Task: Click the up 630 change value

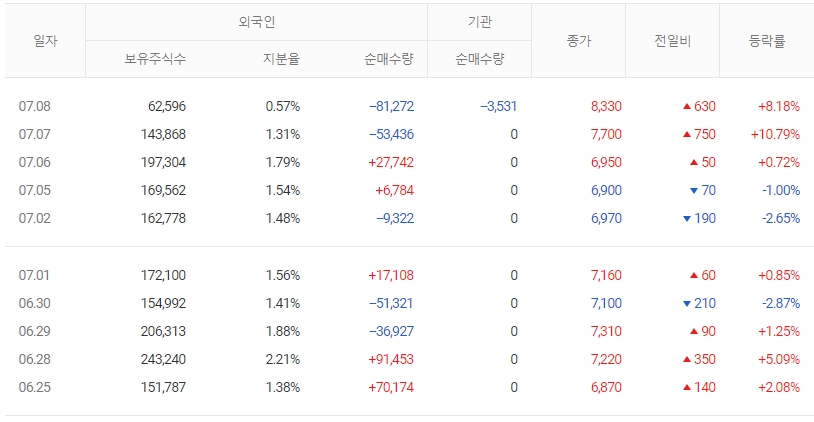Action: 699,106
